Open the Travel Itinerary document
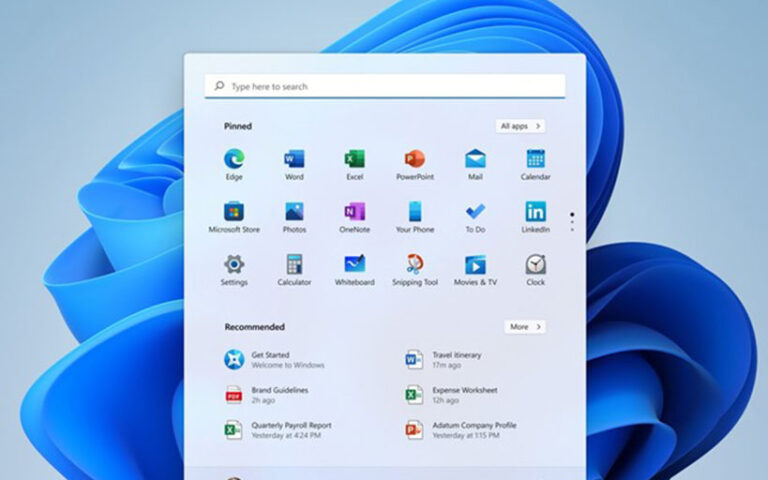768x480 pixels. pyautogui.click(x=443, y=360)
